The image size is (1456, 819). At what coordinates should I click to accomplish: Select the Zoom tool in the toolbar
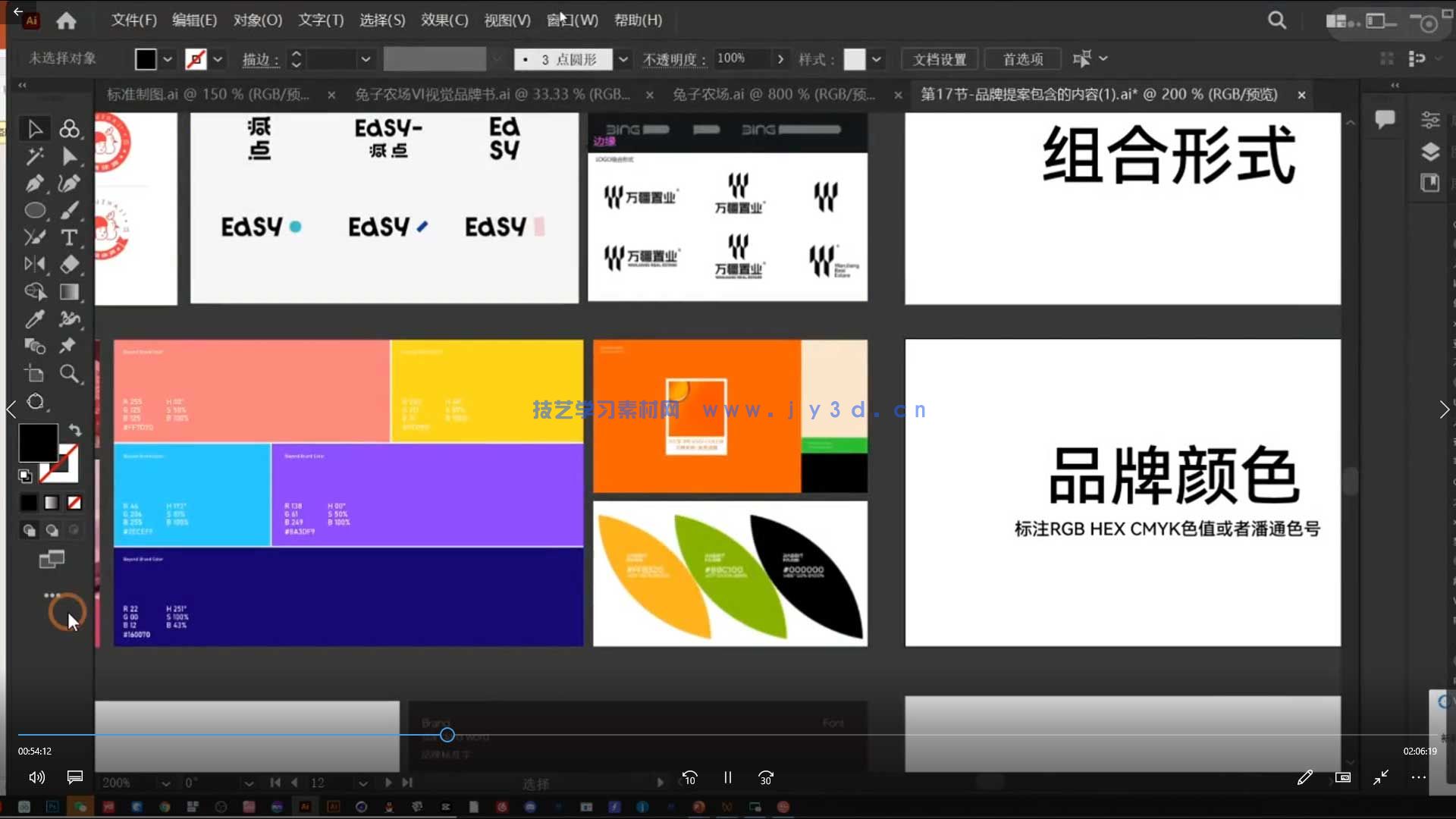pyautogui.click(x=69, y=374)
